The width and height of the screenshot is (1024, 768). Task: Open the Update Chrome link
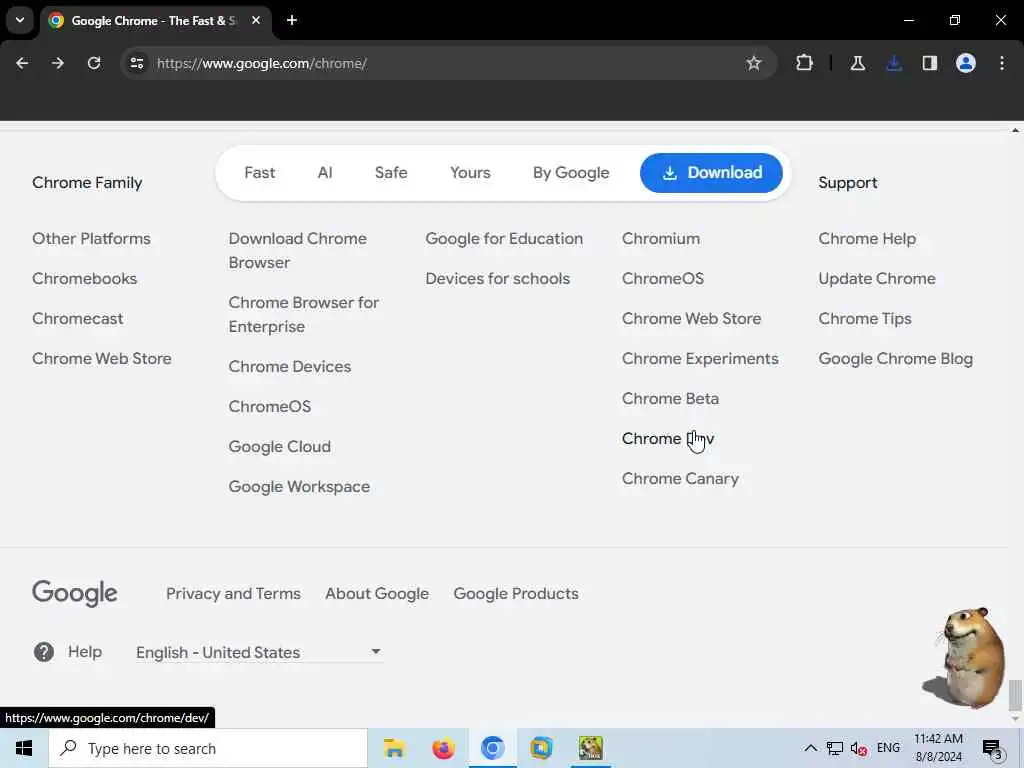coord(876,278)
